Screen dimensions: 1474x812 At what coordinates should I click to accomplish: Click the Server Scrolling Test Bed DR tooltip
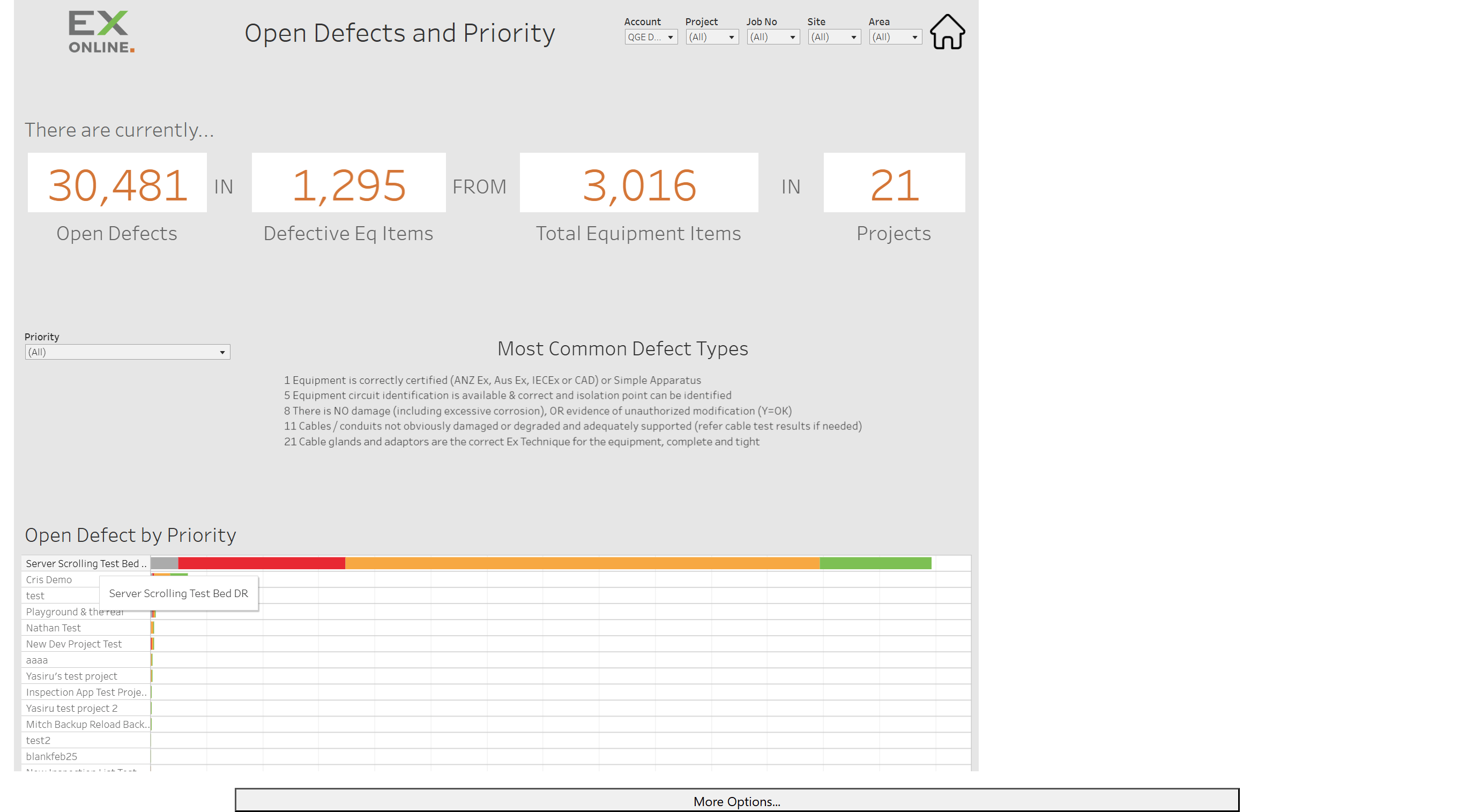[178, 593]
